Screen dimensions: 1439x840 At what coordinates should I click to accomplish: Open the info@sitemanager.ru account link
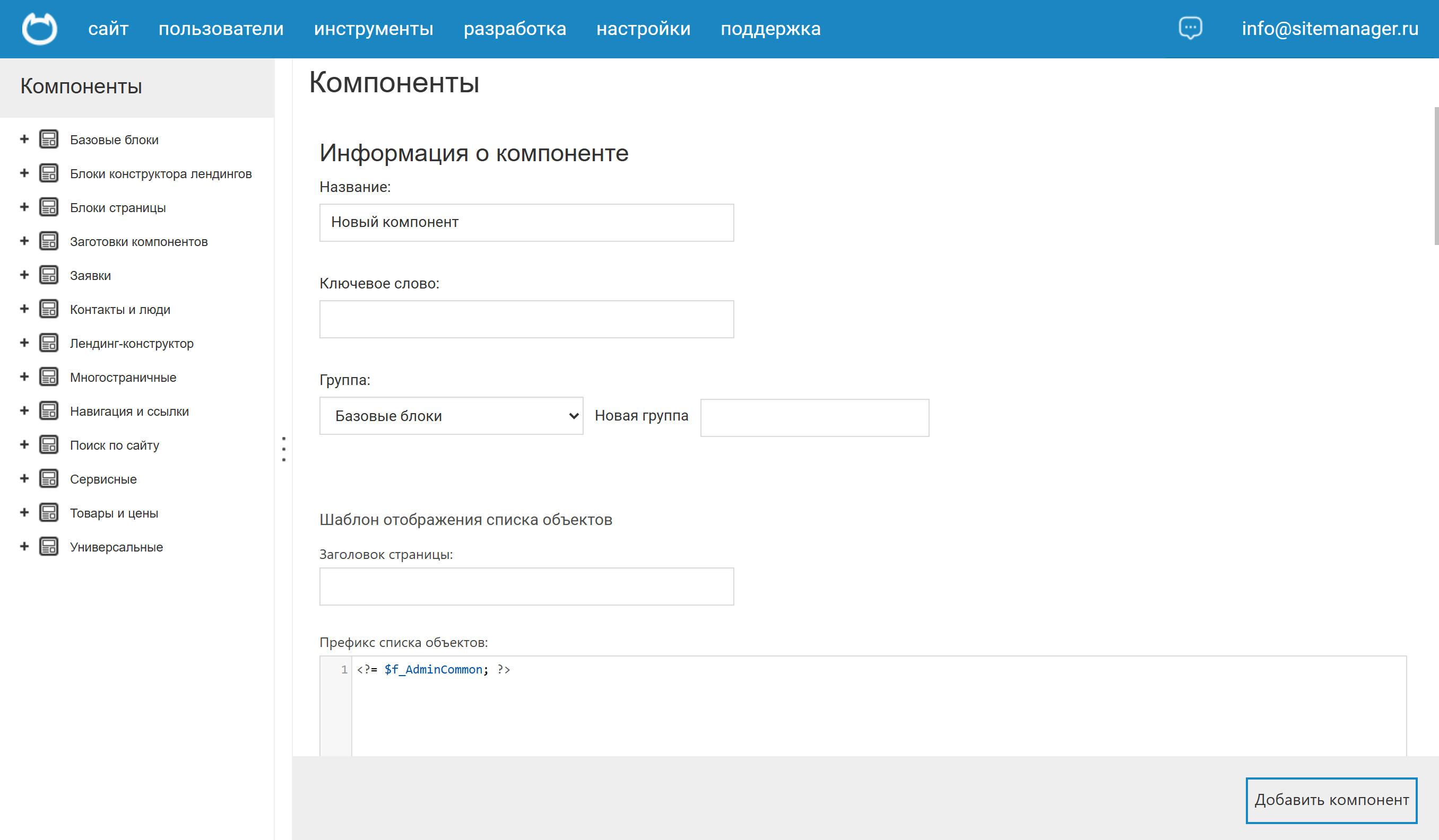[1330, 29]
